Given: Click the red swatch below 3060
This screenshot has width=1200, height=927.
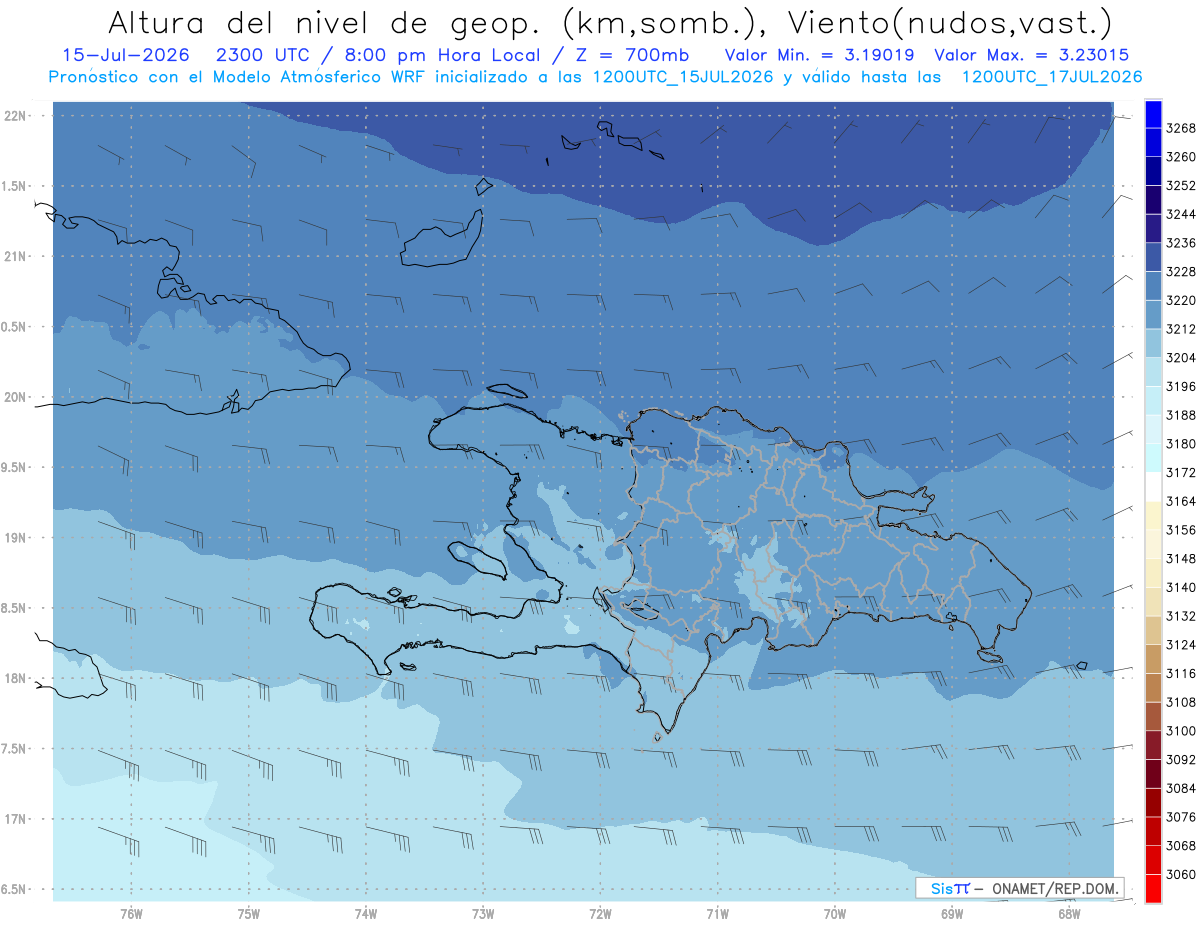Looking at the screenshot, I should (x=1152, y=888).
